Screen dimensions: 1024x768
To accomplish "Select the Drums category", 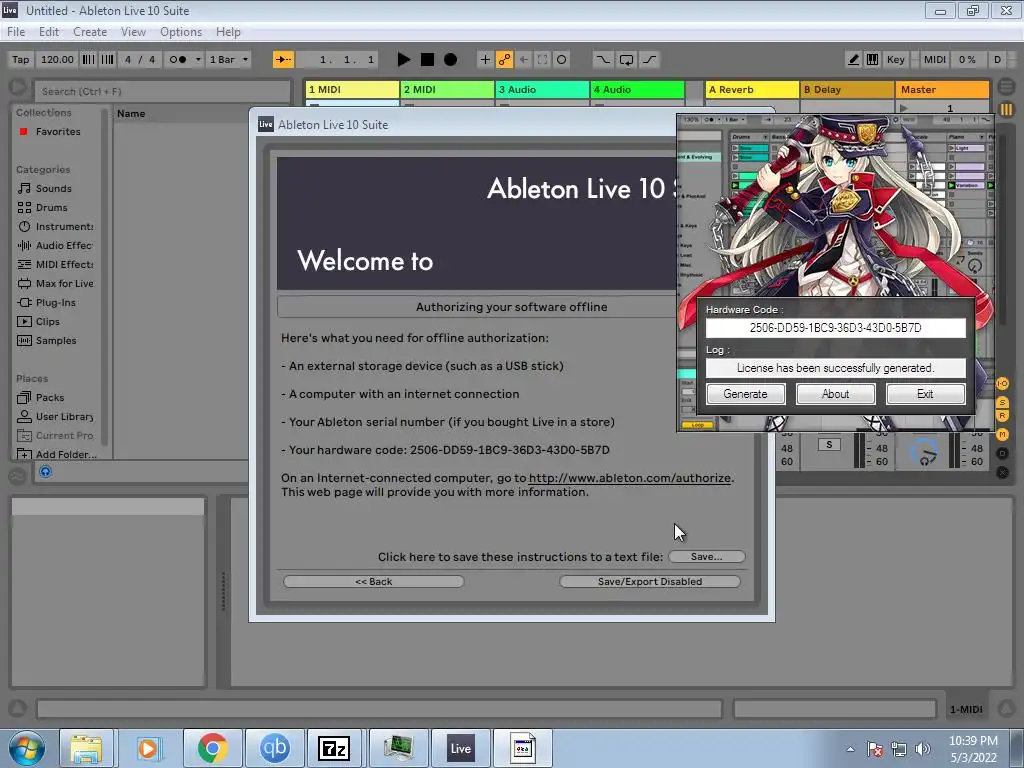I will [52, 207].
